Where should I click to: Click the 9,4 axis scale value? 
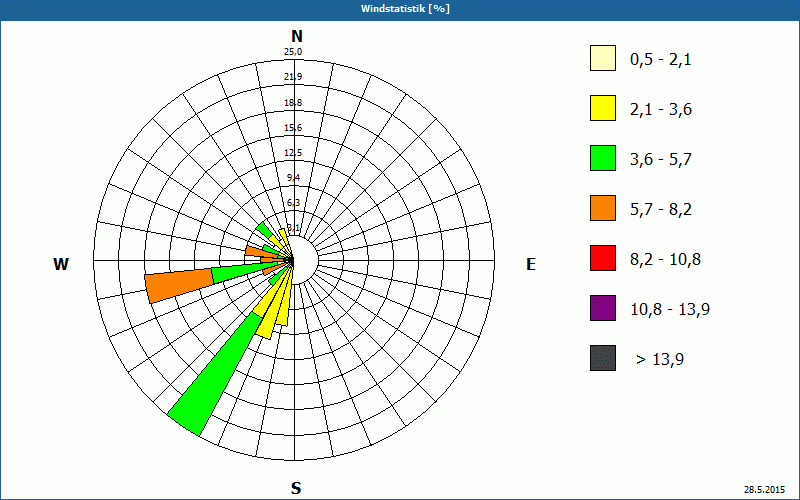[293, 178]
